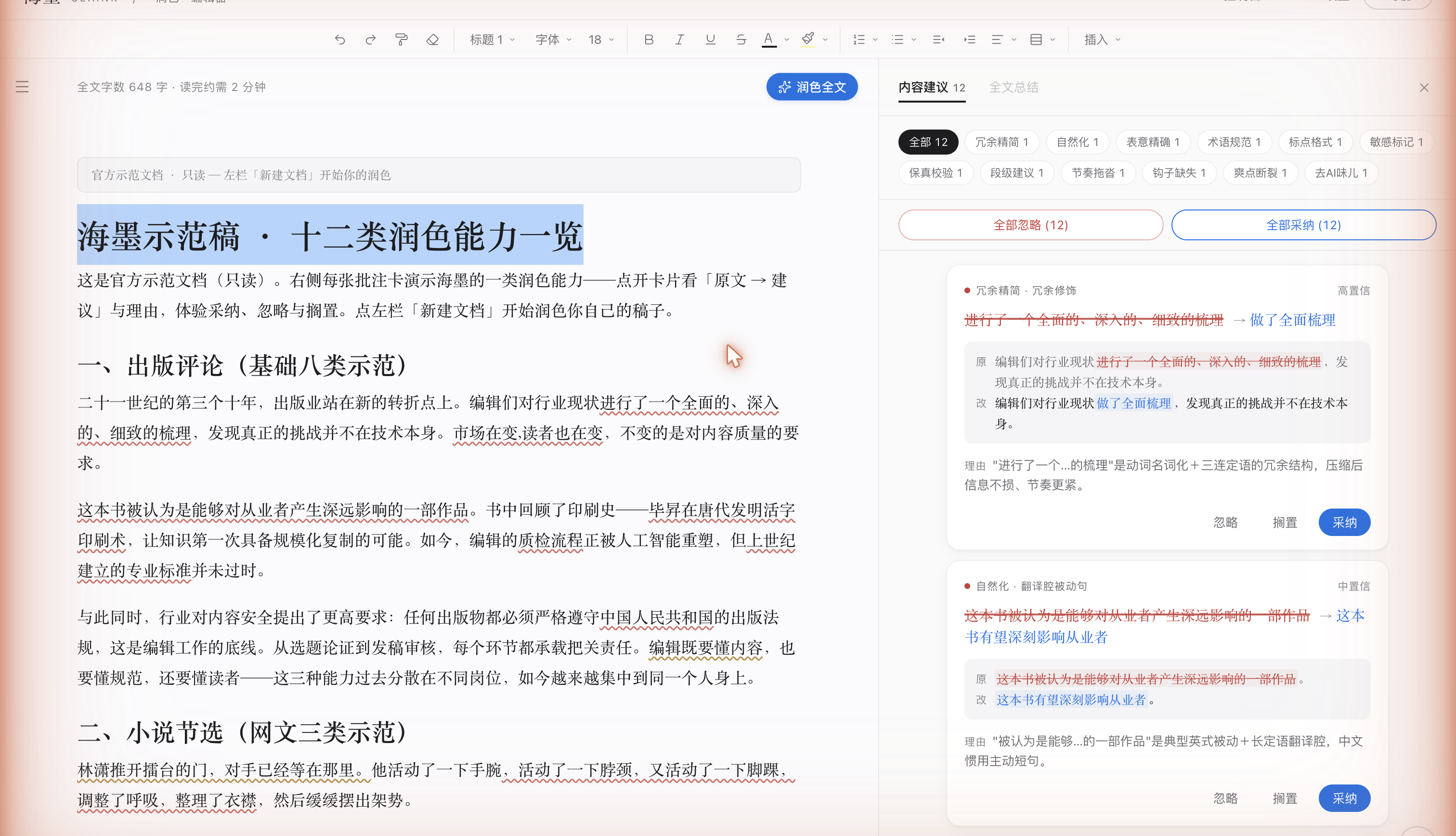Undo the last edit
This screenshot has width=1456, height=836.
pyautogui.click(x=340, y=39)
